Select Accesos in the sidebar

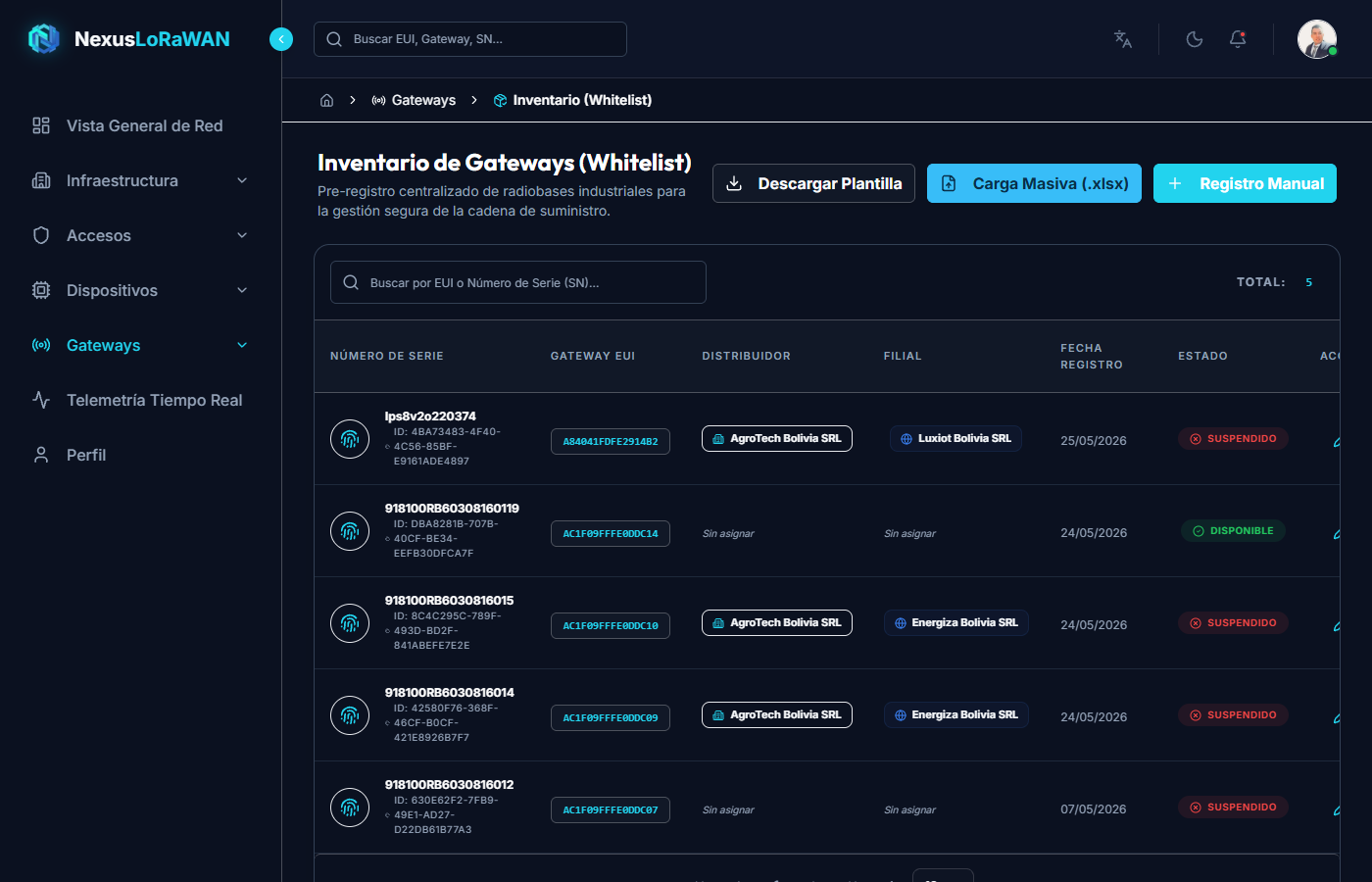pyautogui.click(x=140, y=235)
